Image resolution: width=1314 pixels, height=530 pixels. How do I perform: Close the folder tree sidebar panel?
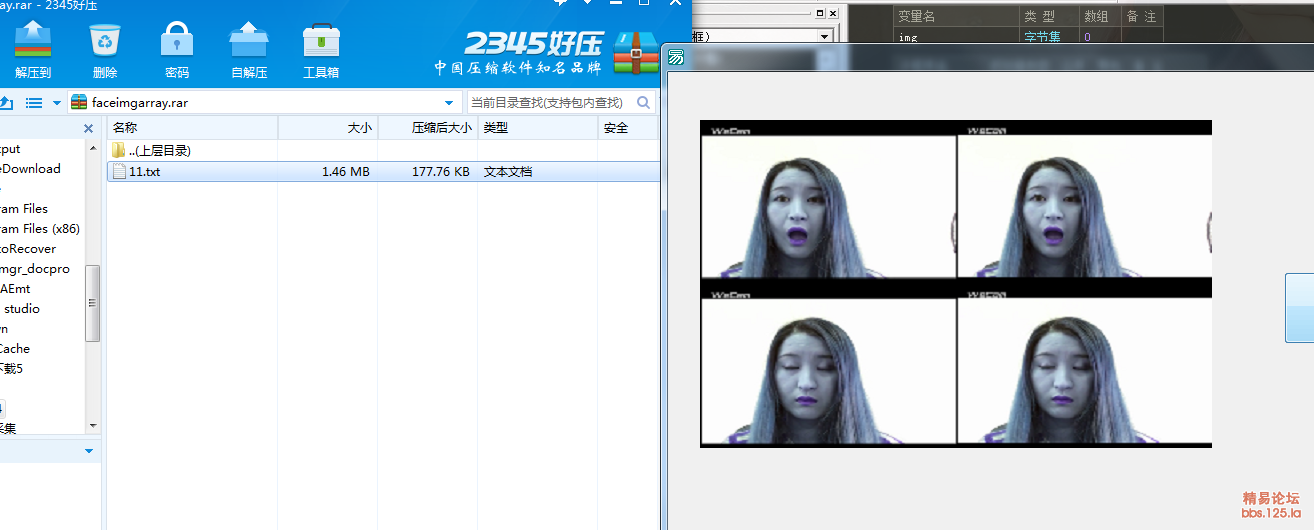[x=88, y=129]
